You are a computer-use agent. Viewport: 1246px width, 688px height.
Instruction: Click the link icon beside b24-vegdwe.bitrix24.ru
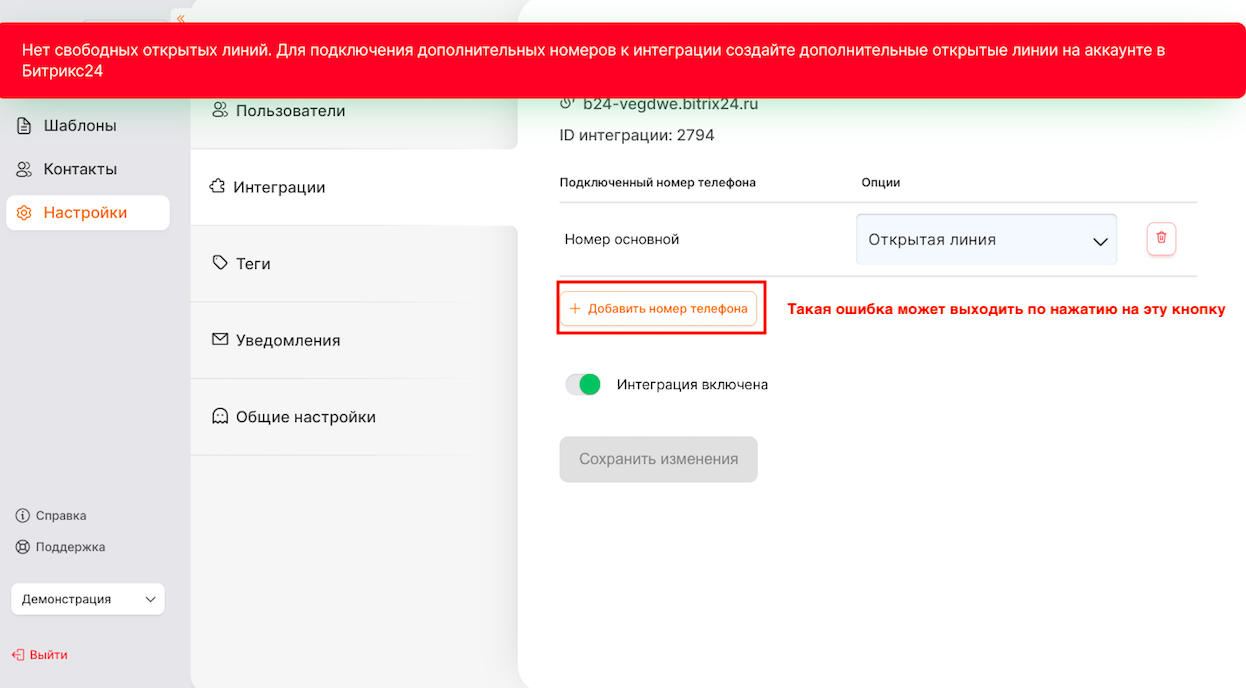567,103
